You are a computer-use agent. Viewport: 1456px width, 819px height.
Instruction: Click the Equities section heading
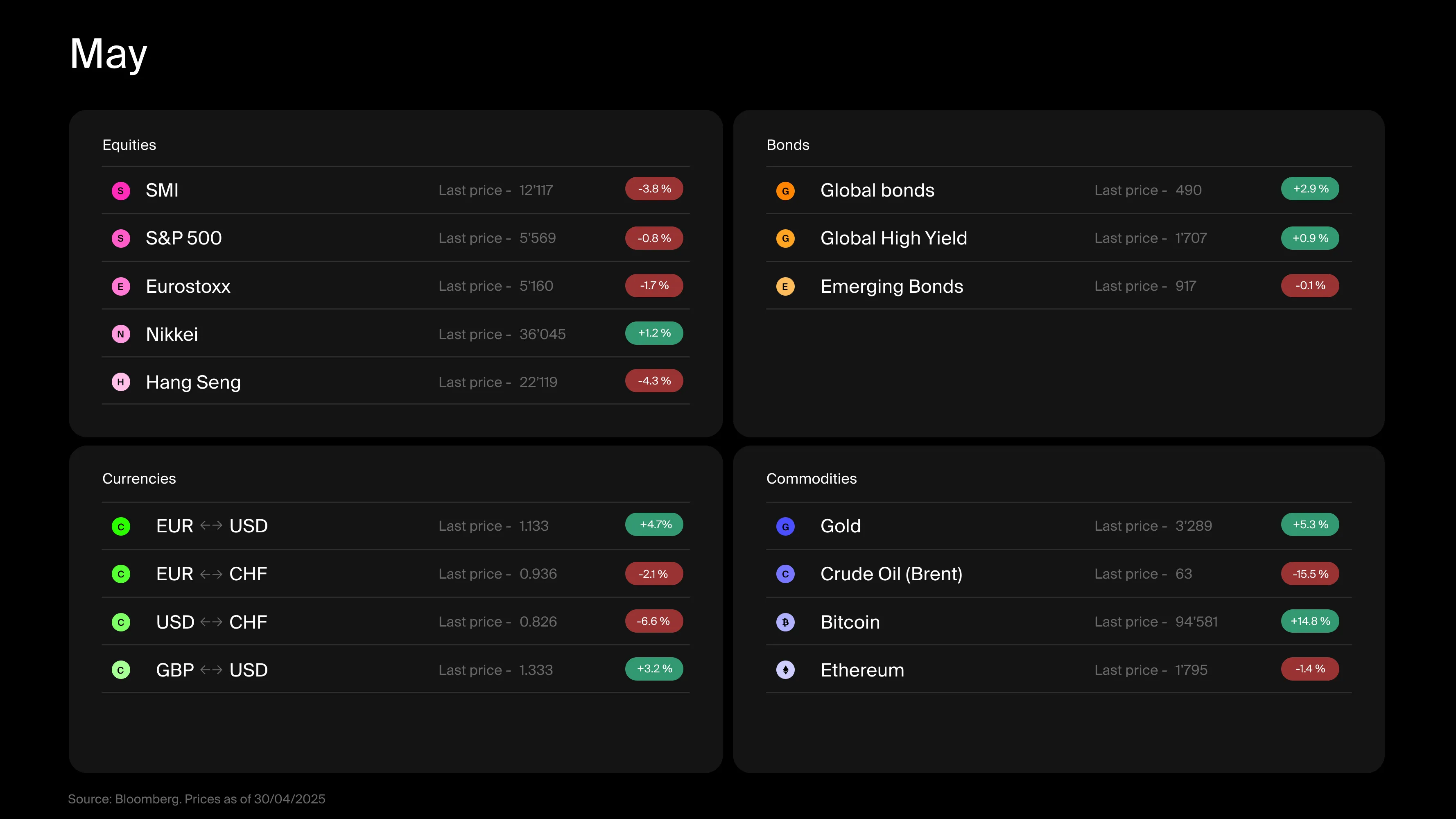point(129,145)
